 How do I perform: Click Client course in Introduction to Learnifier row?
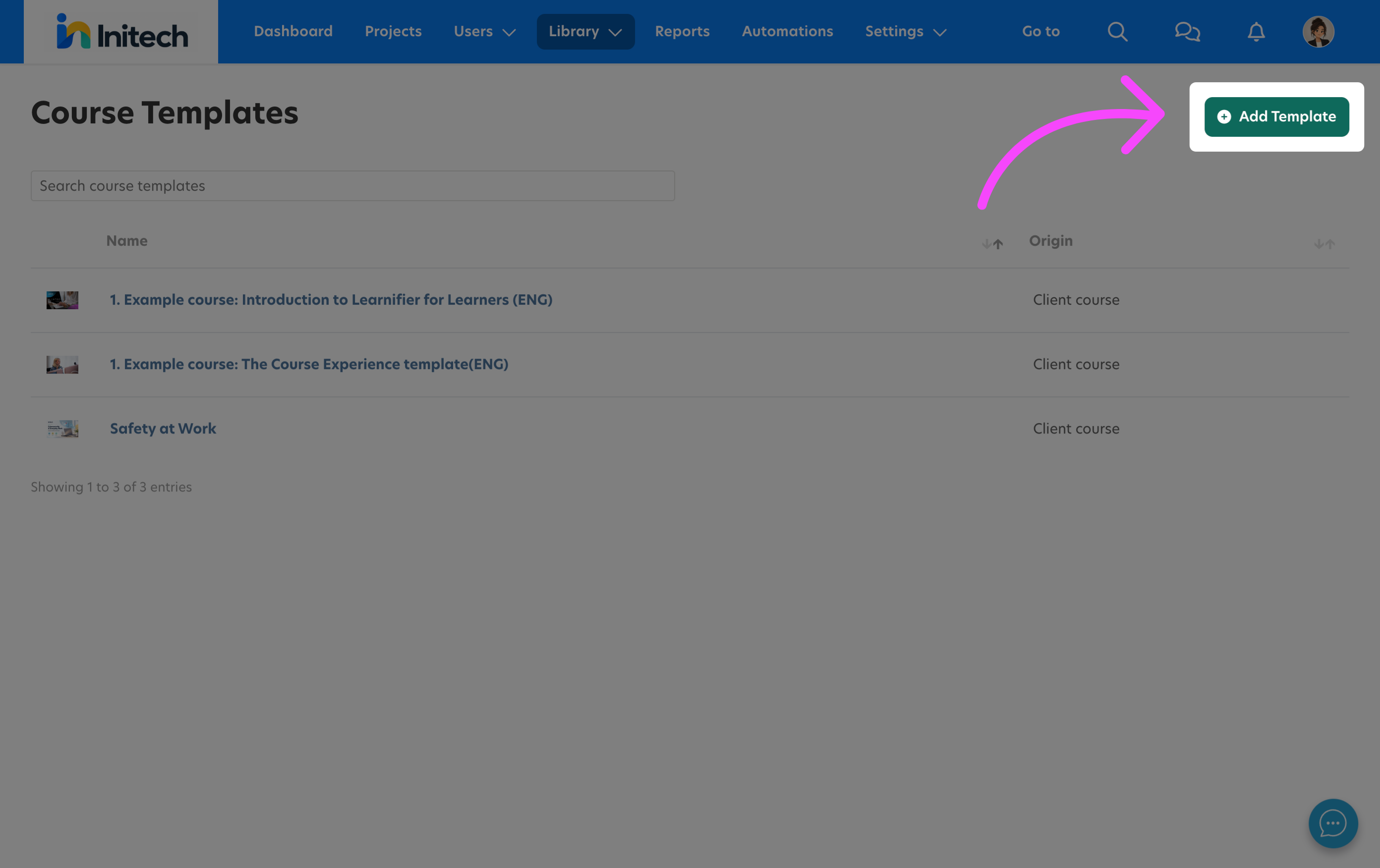(x=1076, y=300)
